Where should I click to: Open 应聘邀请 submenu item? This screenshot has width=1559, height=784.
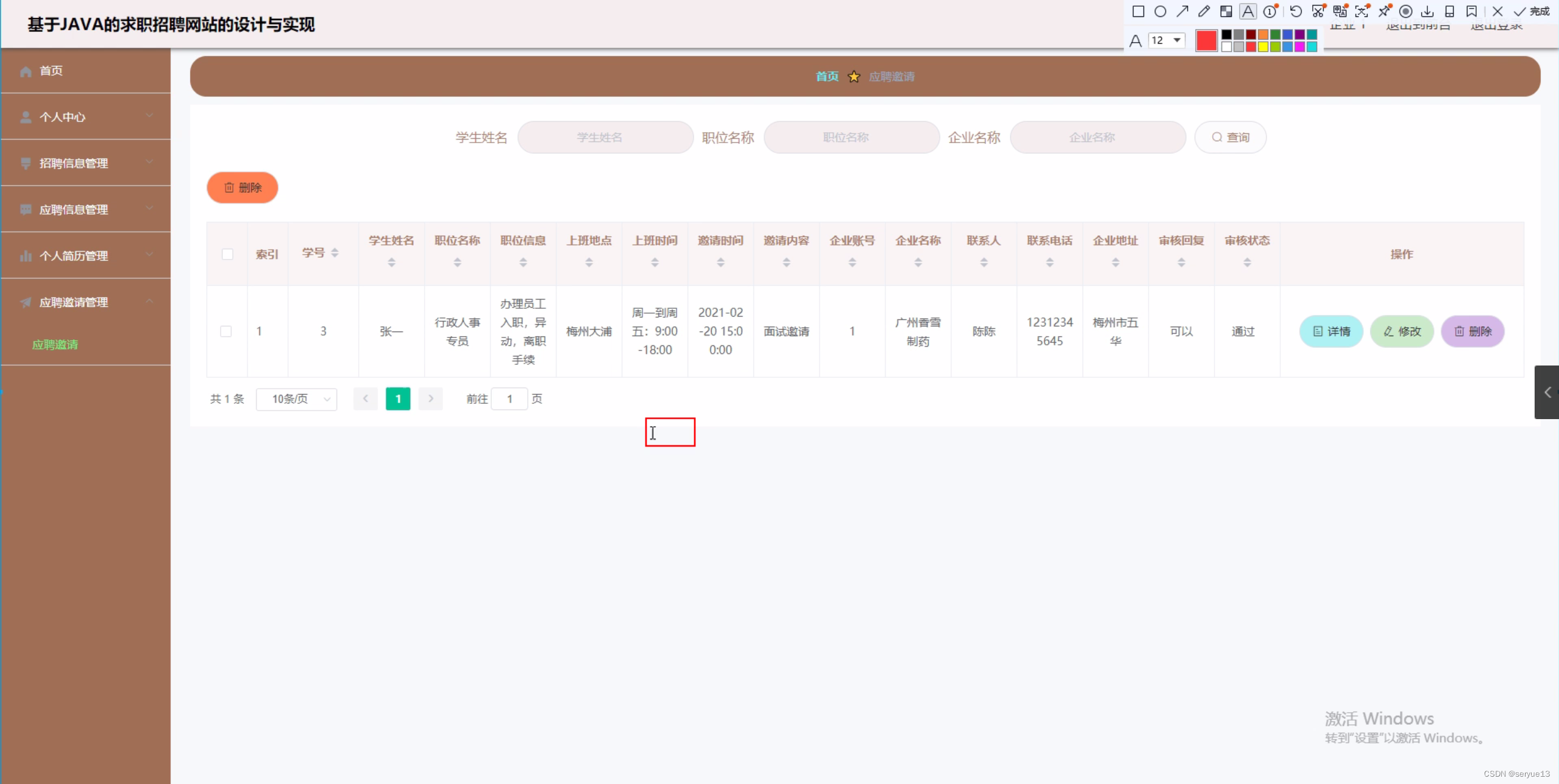click(x=55, y=345)
